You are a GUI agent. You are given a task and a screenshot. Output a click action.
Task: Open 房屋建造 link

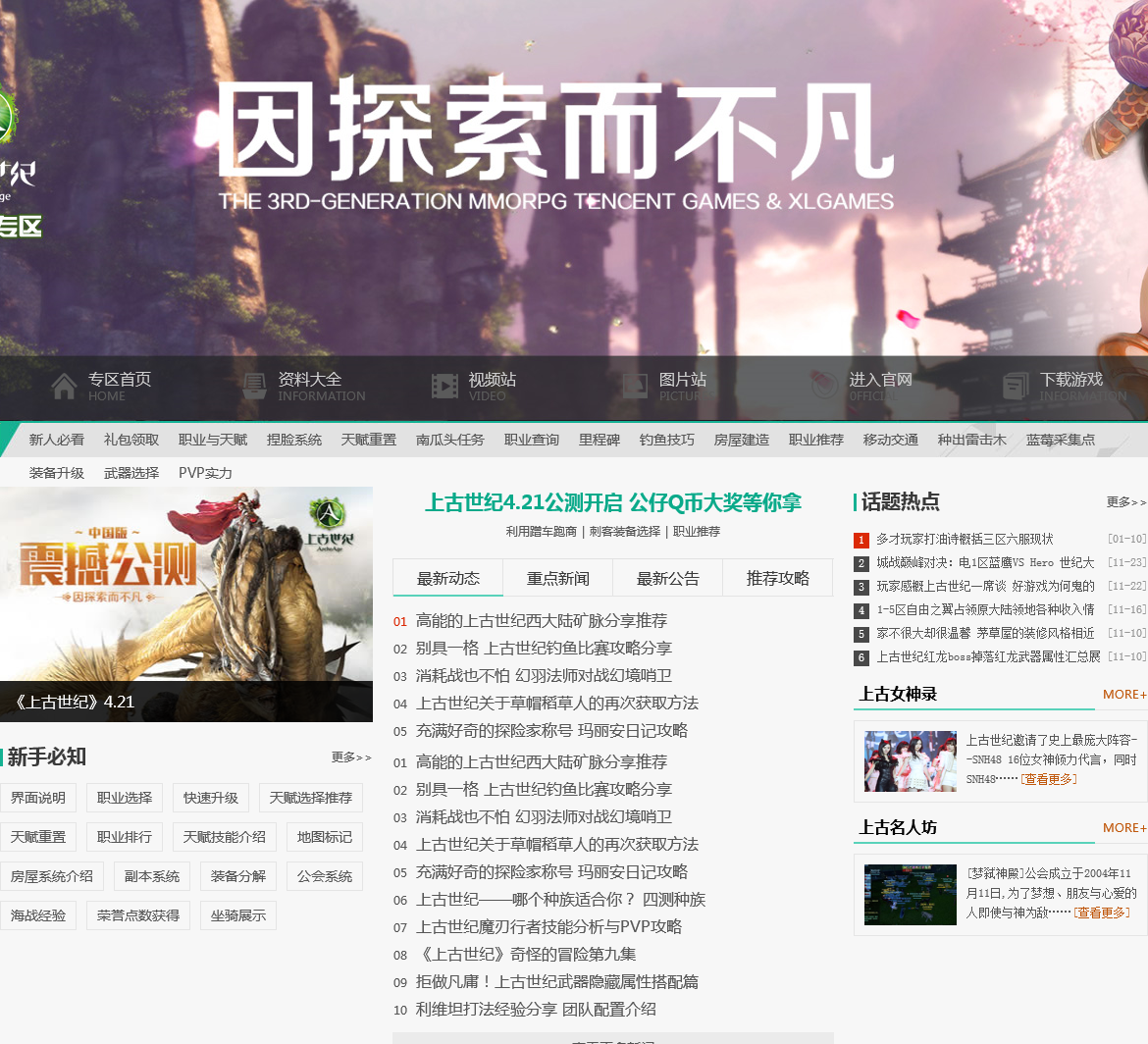(x=742, y=440)
